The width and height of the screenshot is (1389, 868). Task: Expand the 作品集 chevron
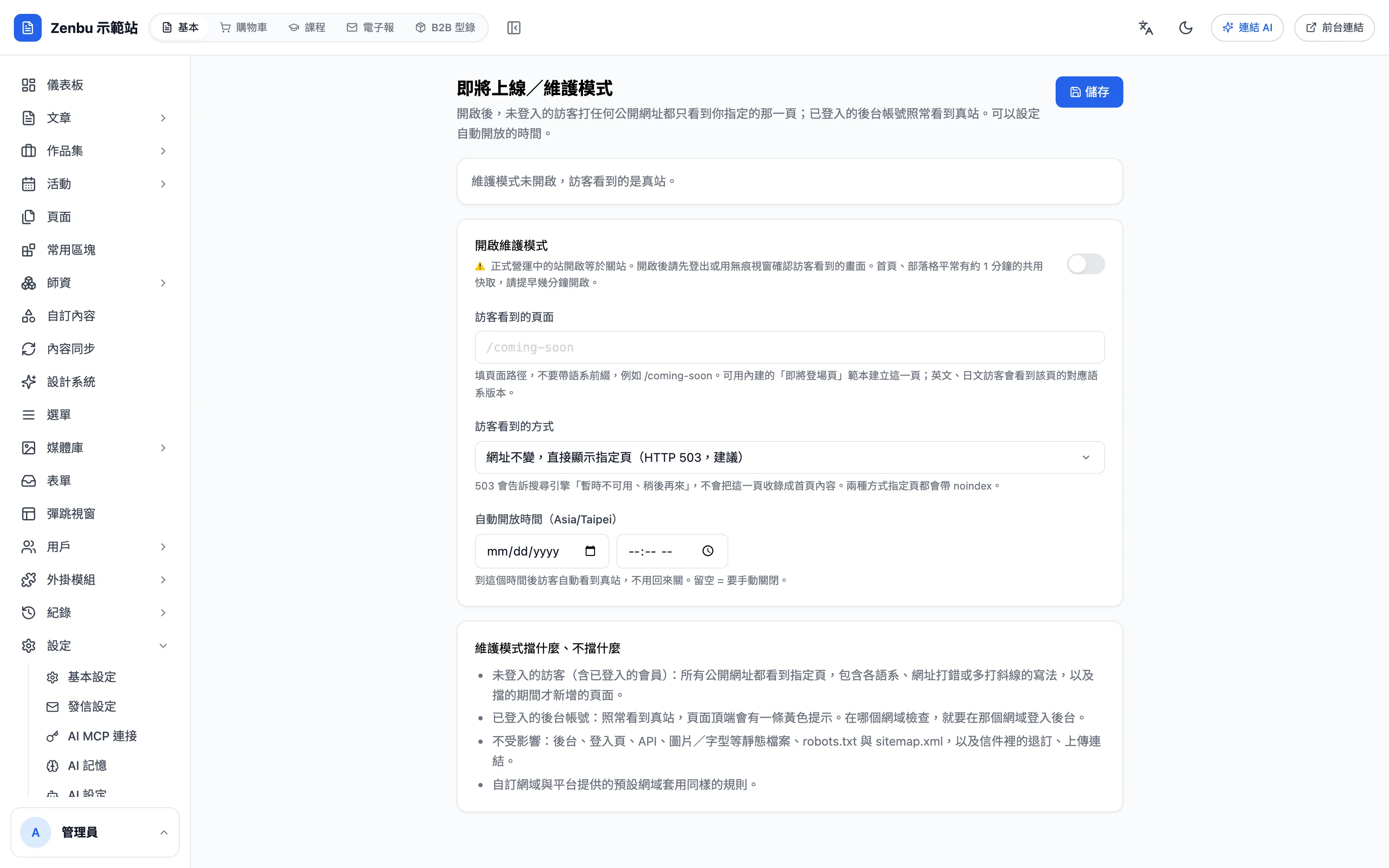click(x=163, y=151)
